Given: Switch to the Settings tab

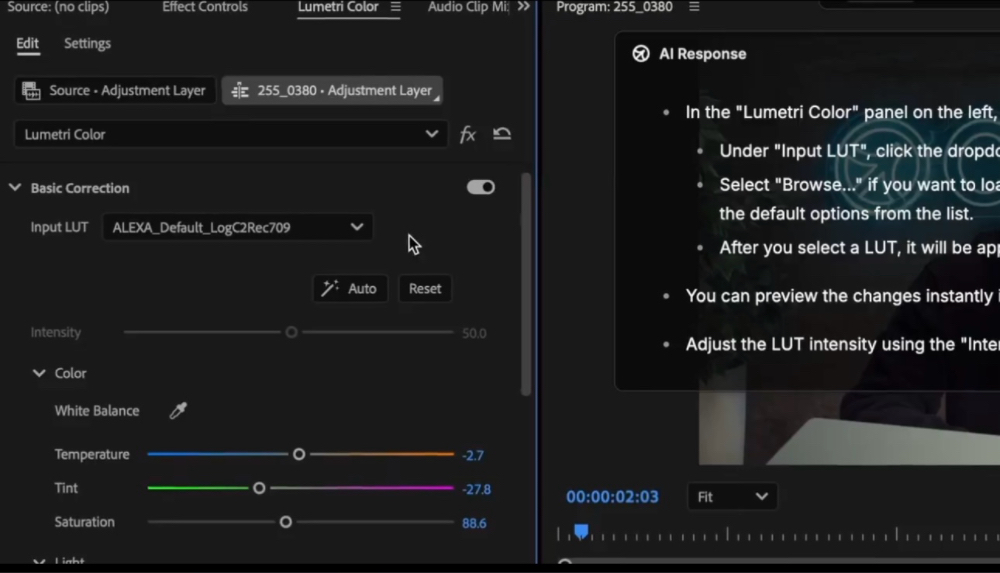Looking at the screenshot, I should [87, 44].
